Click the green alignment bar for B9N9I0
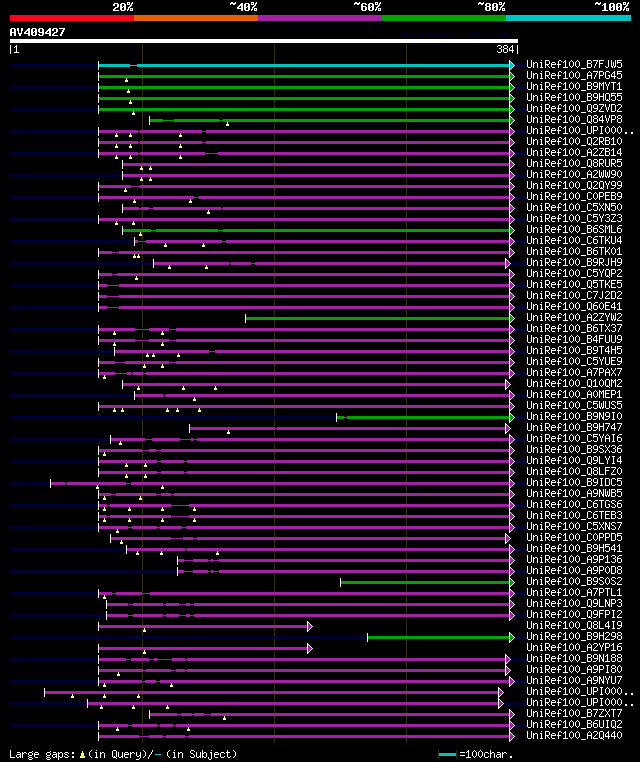 coord(423,417)
